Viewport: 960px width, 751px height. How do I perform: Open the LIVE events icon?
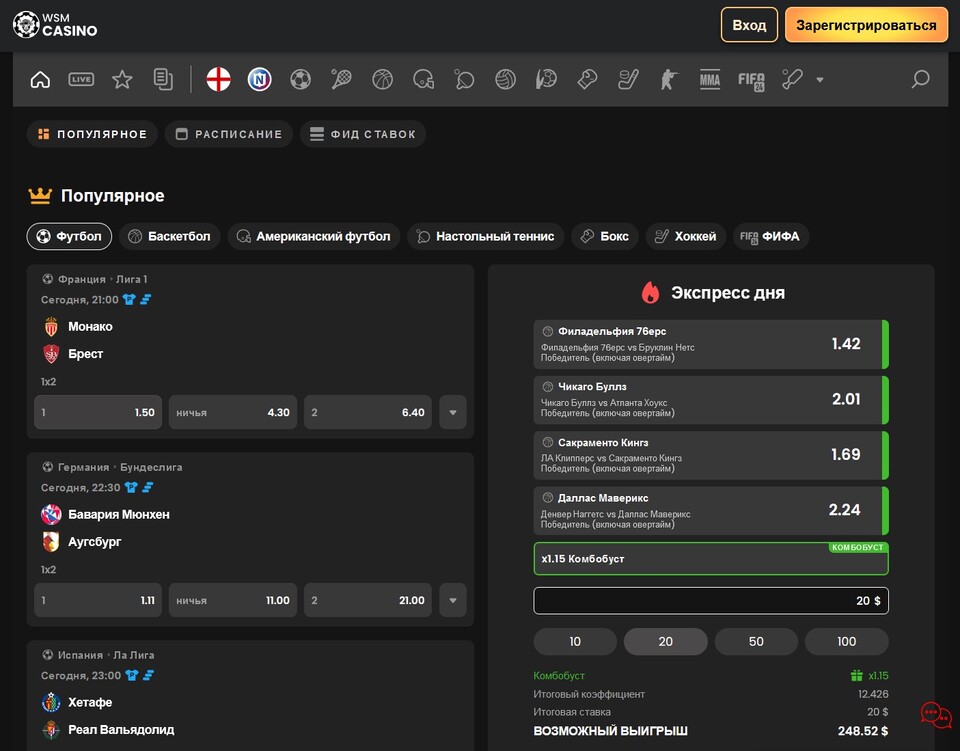(81, 80)
